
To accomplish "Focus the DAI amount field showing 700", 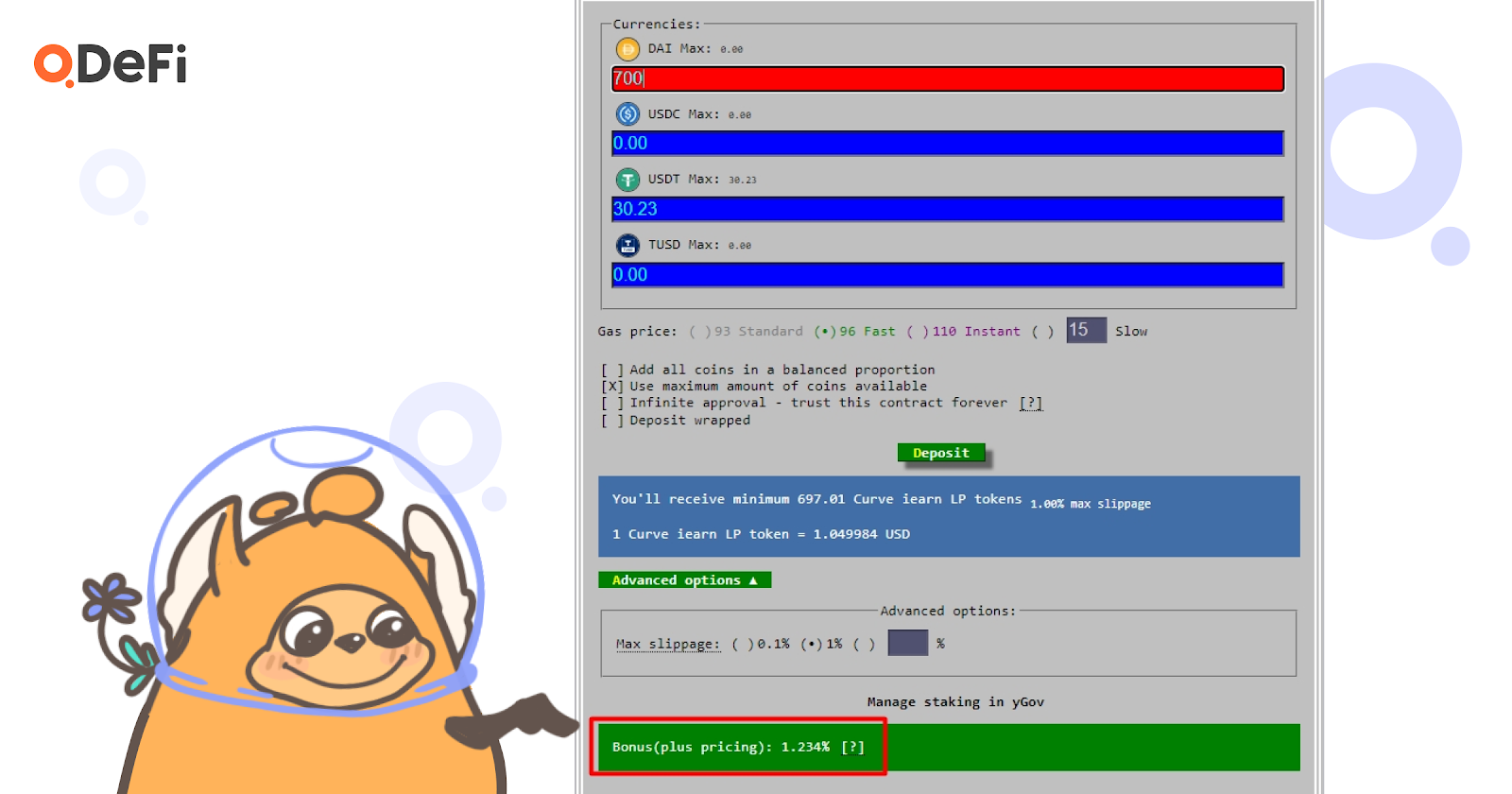I will (948, 78).
